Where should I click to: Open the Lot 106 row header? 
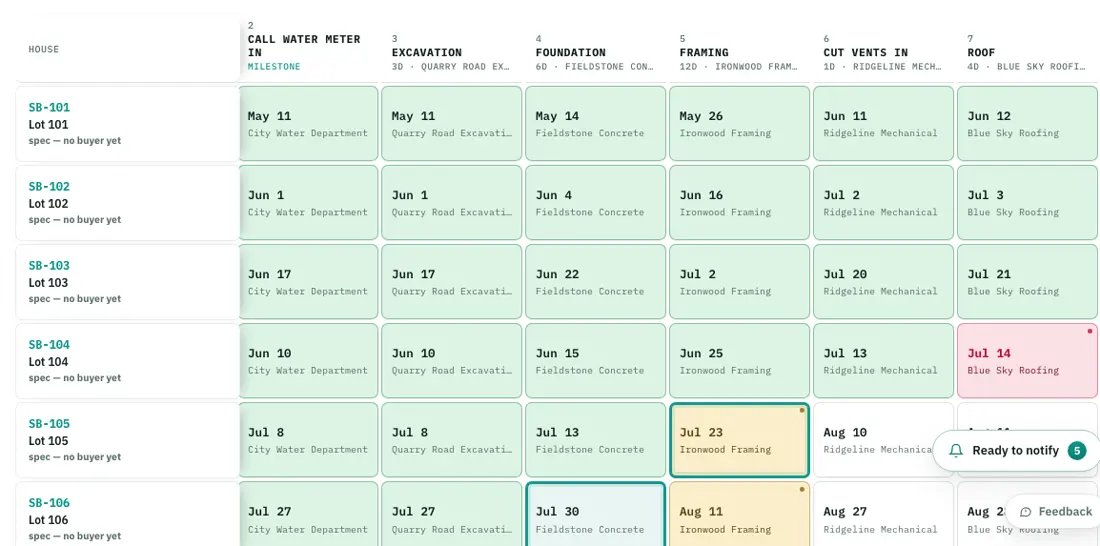(128, 514)
